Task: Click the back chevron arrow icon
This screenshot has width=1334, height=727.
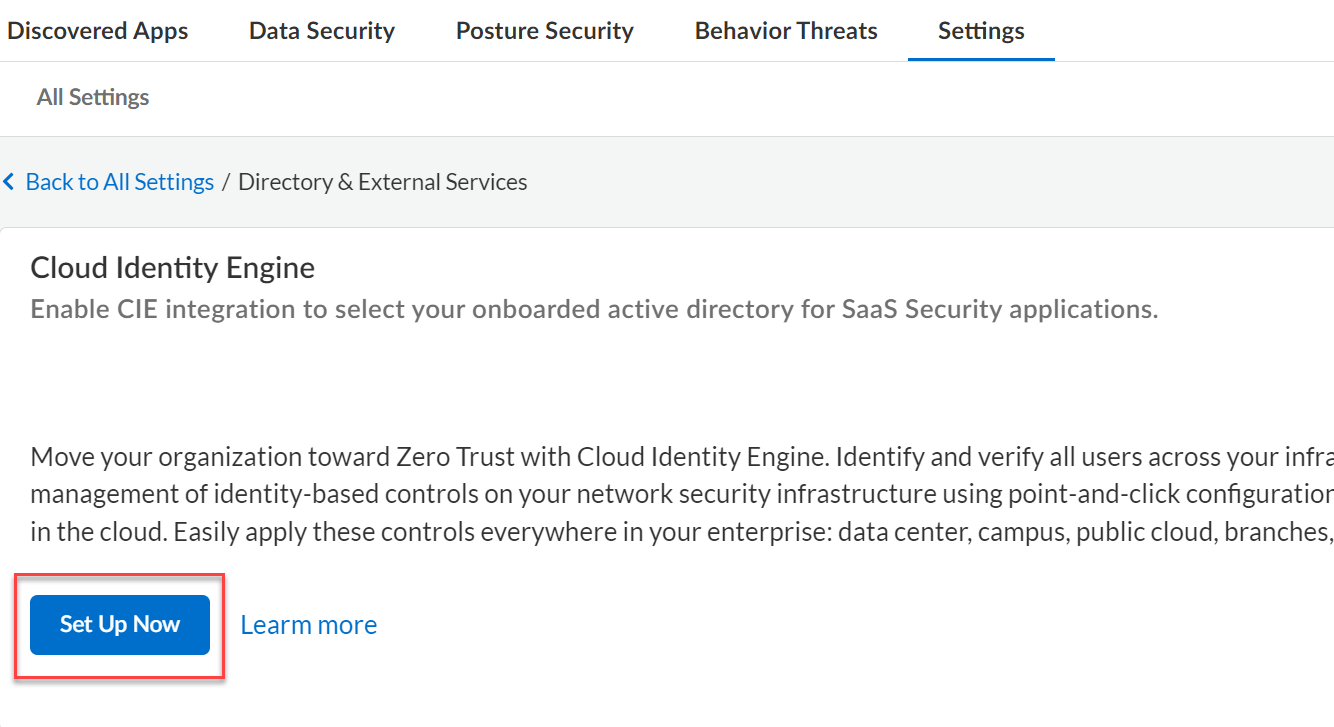Action: [9, 182]
